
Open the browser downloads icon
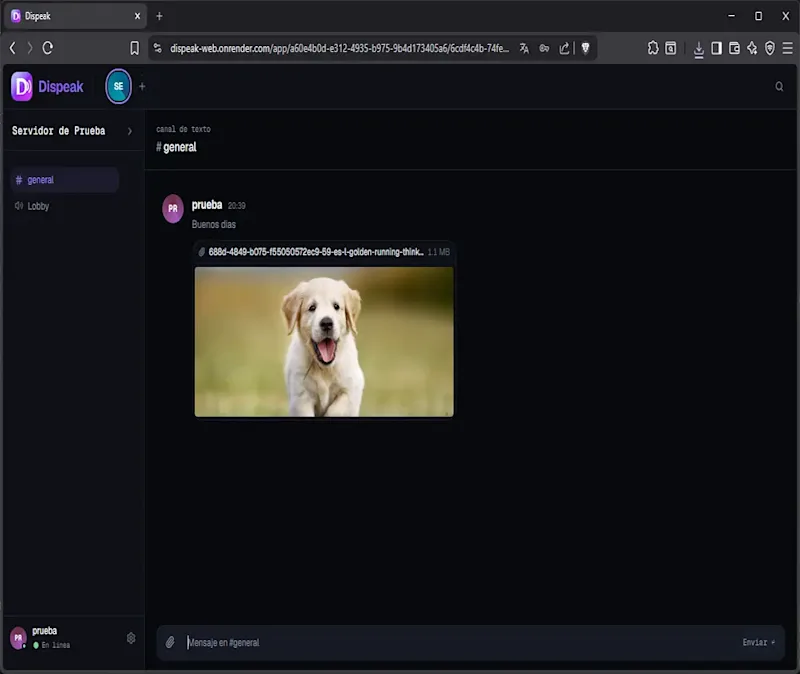coord(698,49)
